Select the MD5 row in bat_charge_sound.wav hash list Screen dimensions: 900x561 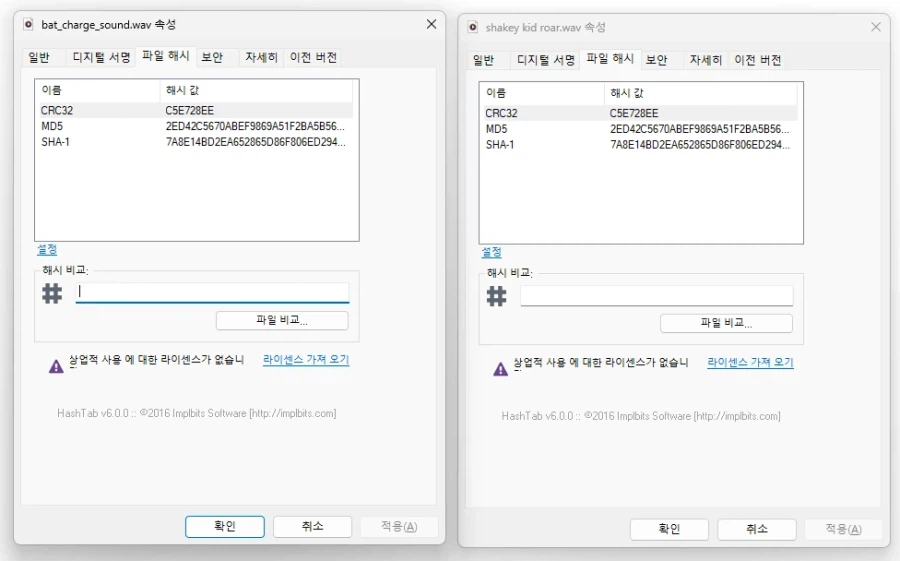[x=196, y=126]
